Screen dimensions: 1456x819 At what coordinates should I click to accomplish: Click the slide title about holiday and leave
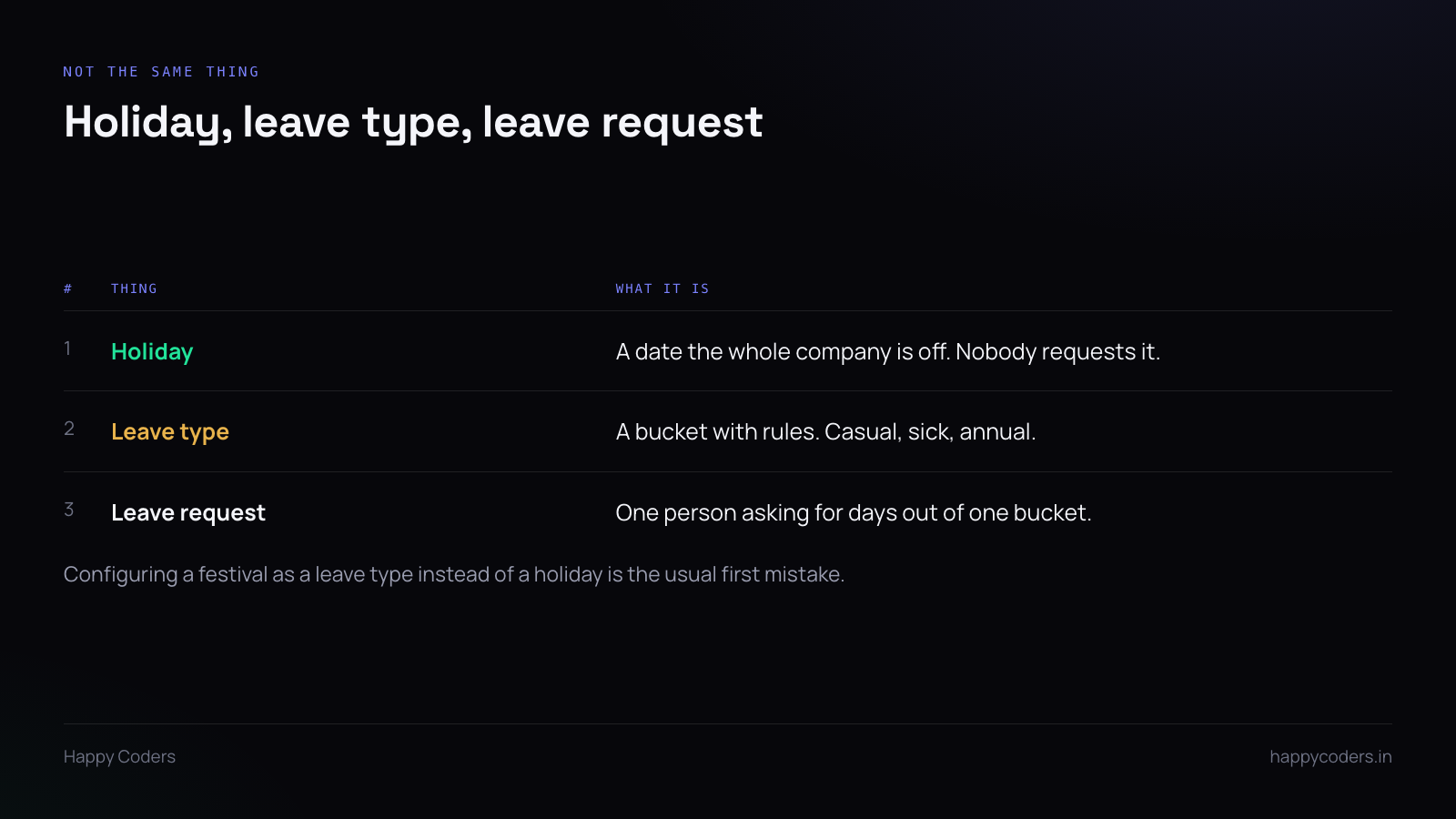click(x=413, y=123)
